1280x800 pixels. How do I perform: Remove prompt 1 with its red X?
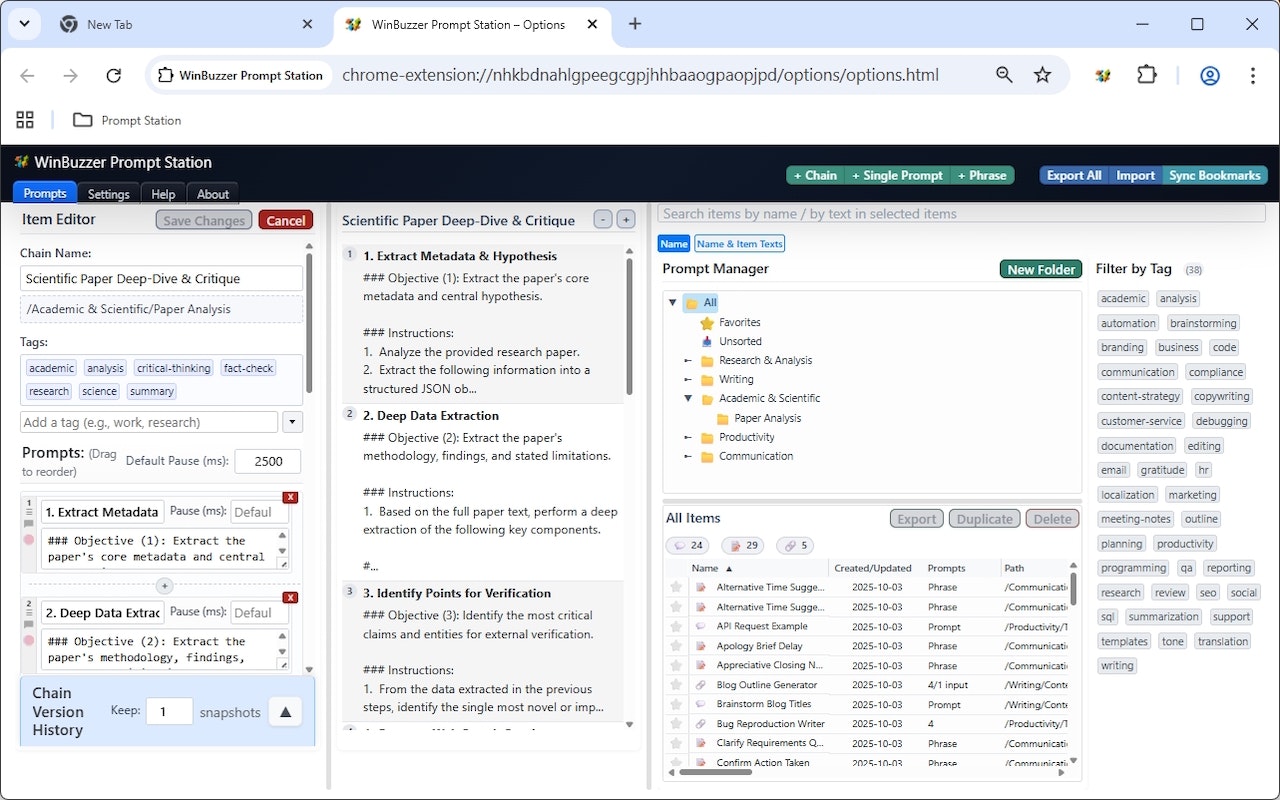pyautogui.click(x=290, y=497)
